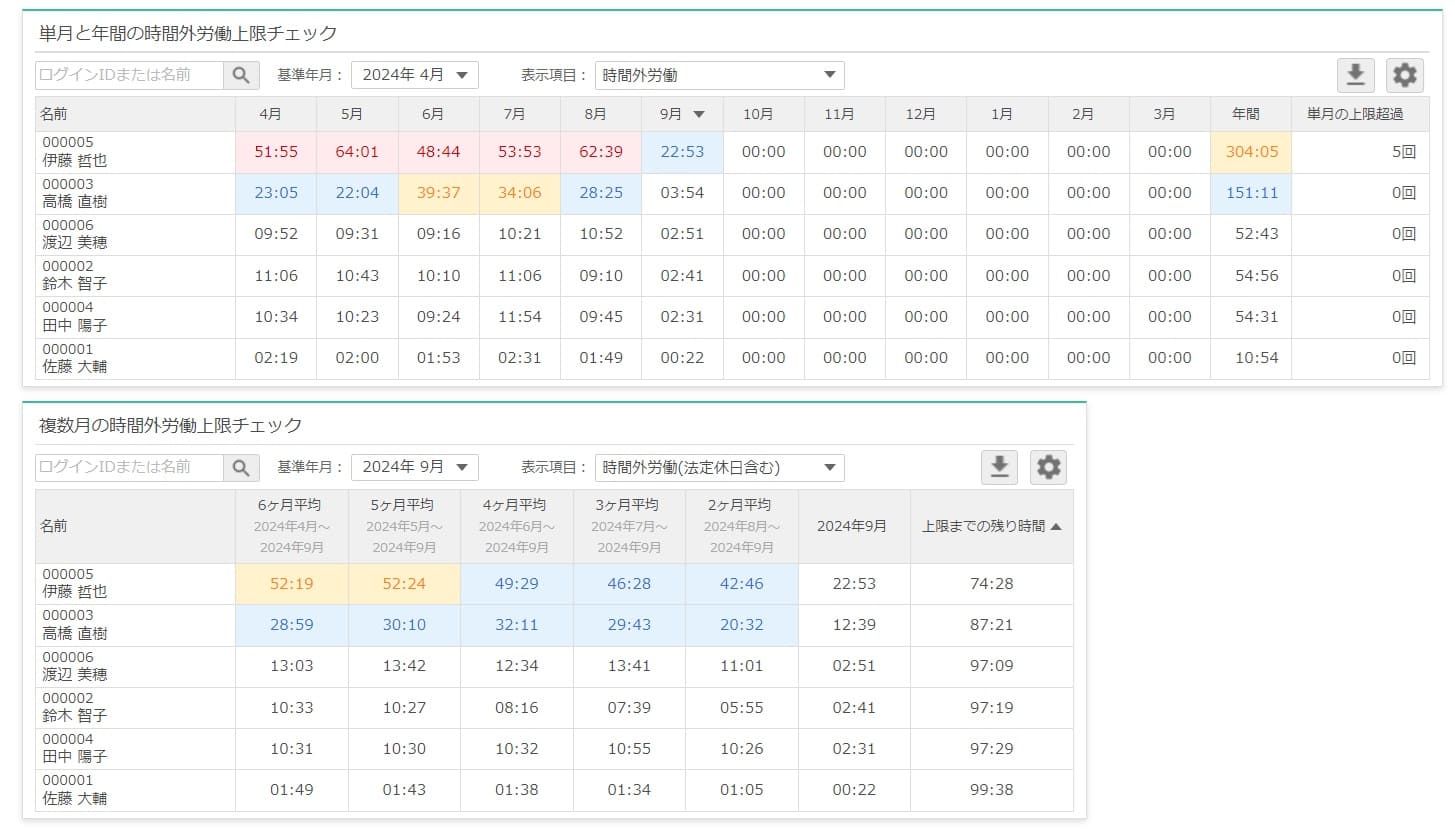Click the red 64:01 cell for 伊藤 哲也
The image size is (1455, 830).
point(357,152)
